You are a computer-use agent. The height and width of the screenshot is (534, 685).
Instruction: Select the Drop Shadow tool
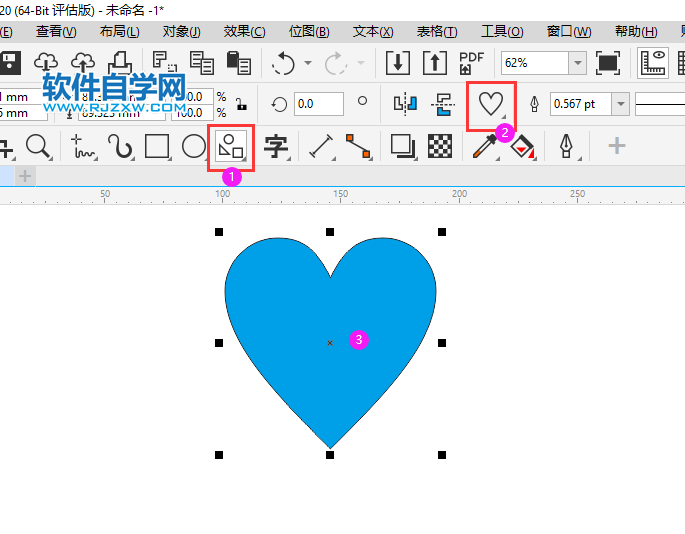click(x=402, y=147)
